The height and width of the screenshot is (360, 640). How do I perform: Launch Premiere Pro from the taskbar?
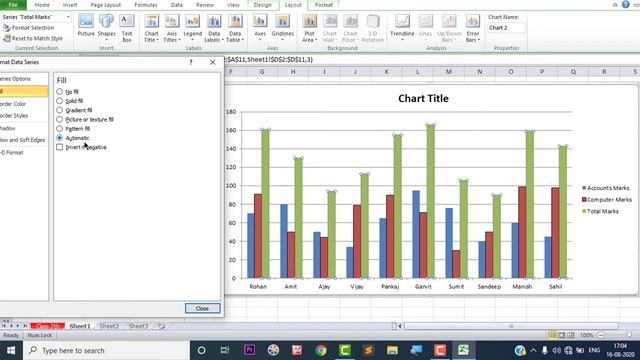point(249,350)
